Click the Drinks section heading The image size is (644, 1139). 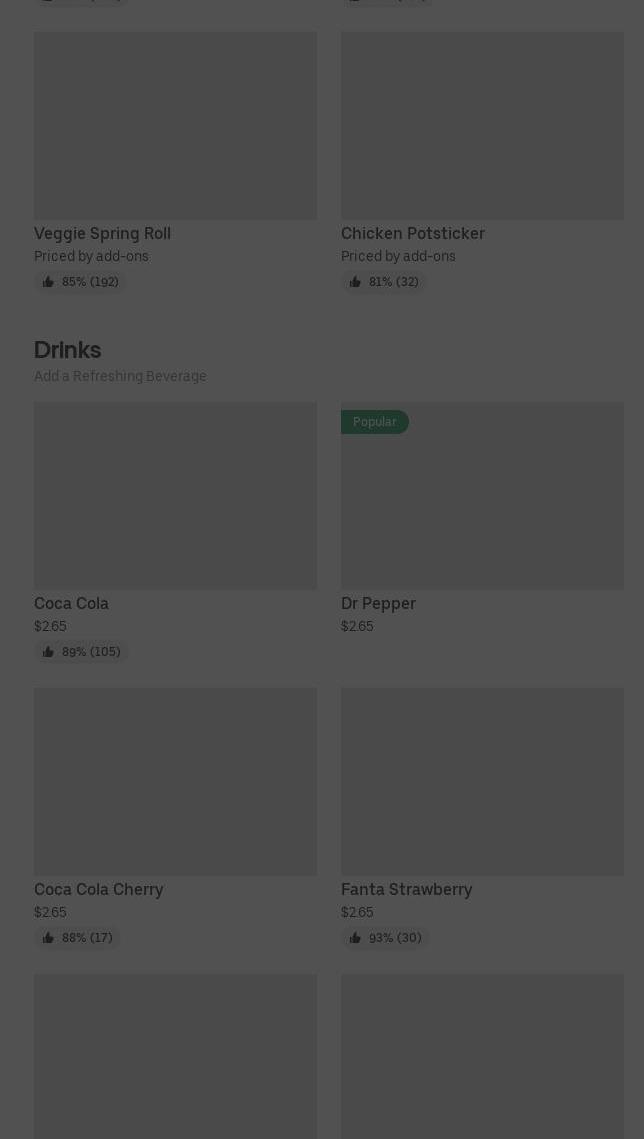click(x=68, y=350)
